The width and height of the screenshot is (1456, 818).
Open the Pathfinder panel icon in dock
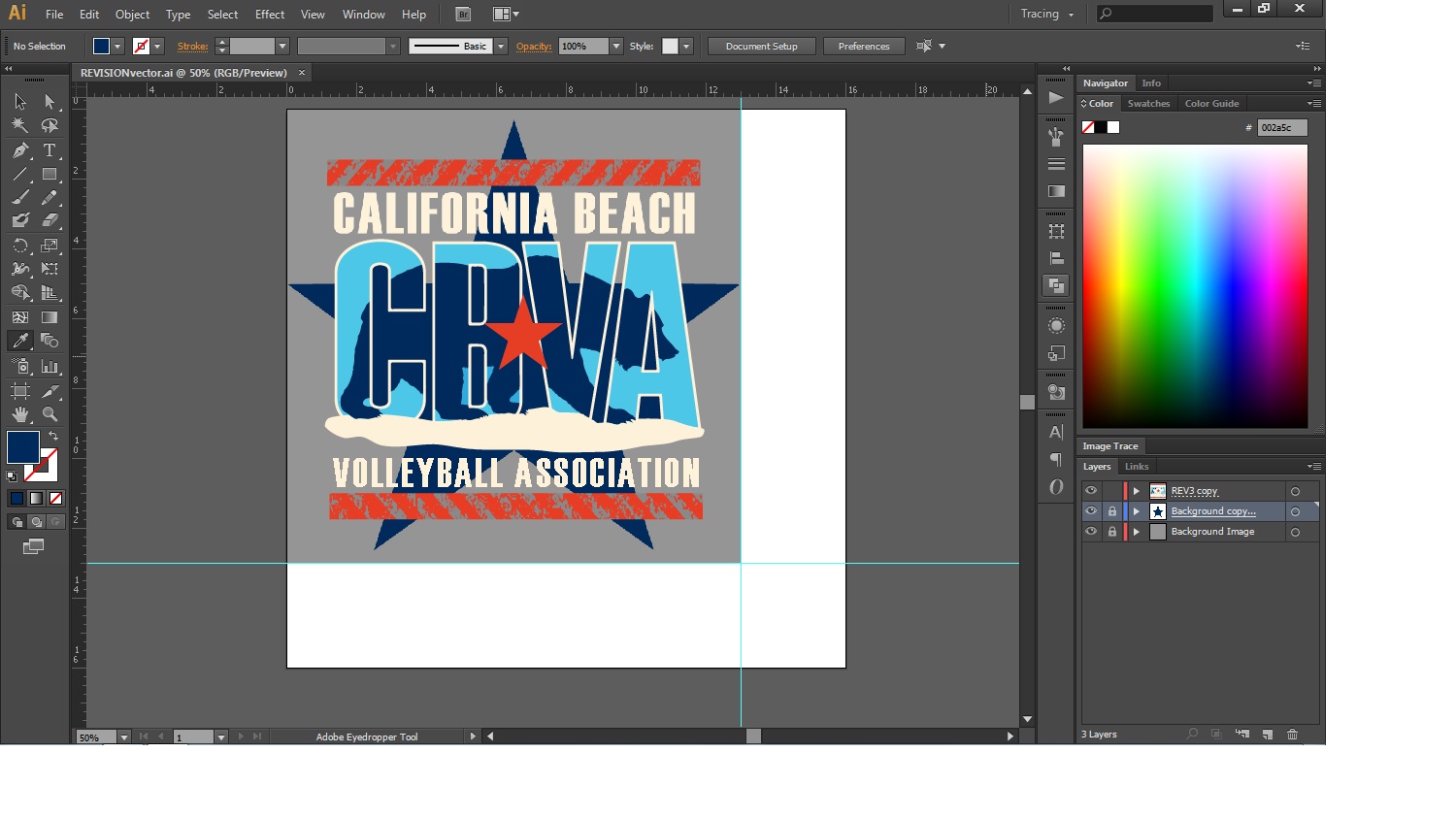click(x=1056, y=285)
